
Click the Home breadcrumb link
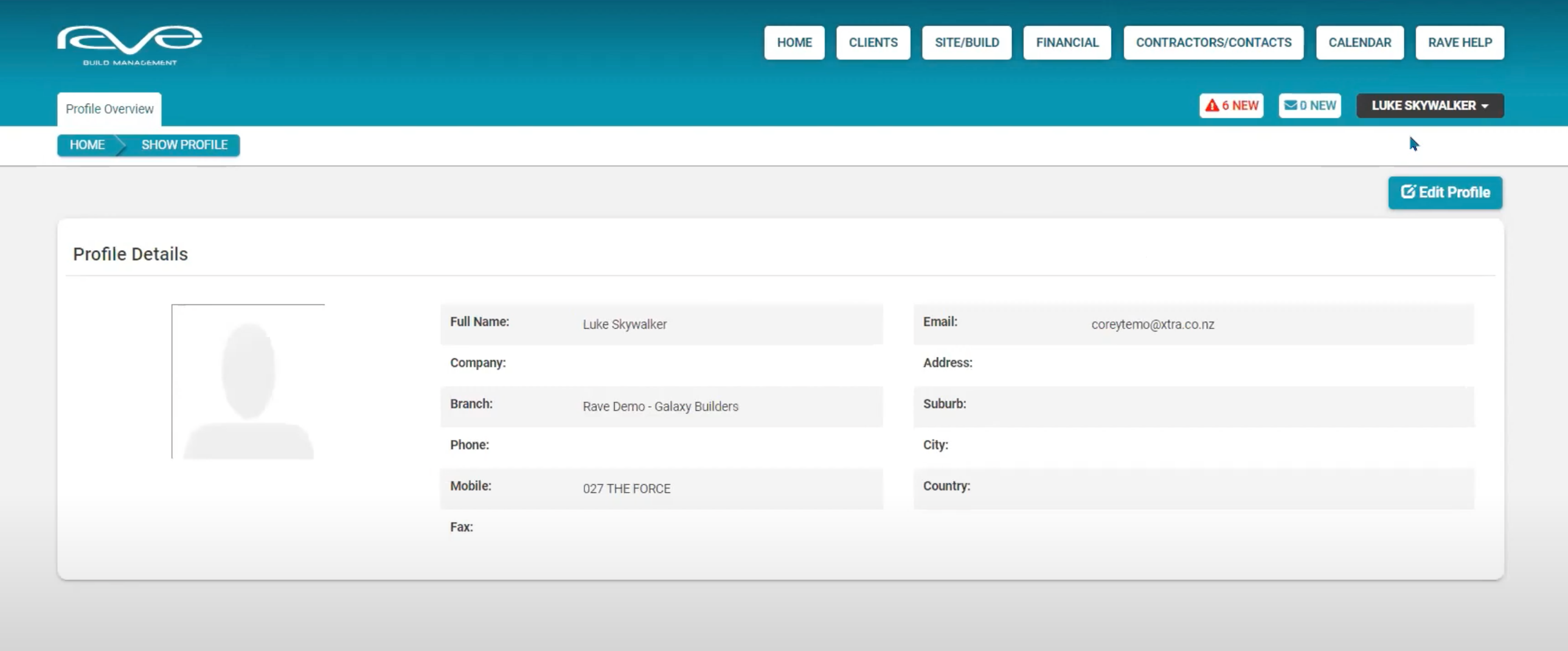click(x=87, y=145)
